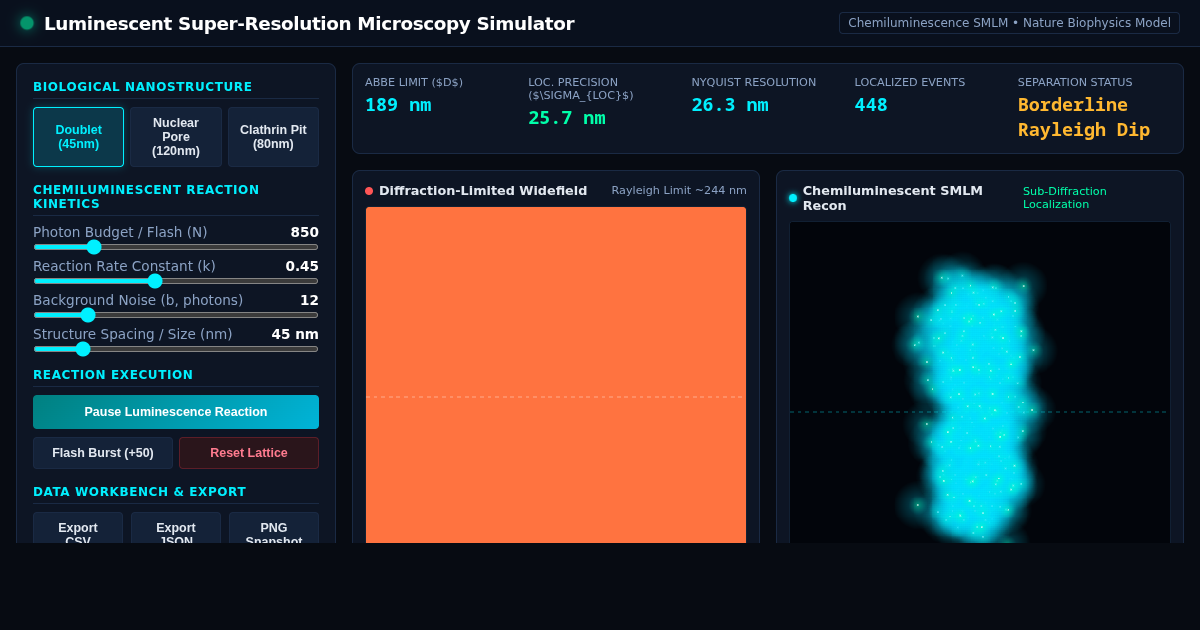1200x630 pixels.
Task: Click the Chemiluminescent Reaction Kinetics heading
Action: (146, 197)
